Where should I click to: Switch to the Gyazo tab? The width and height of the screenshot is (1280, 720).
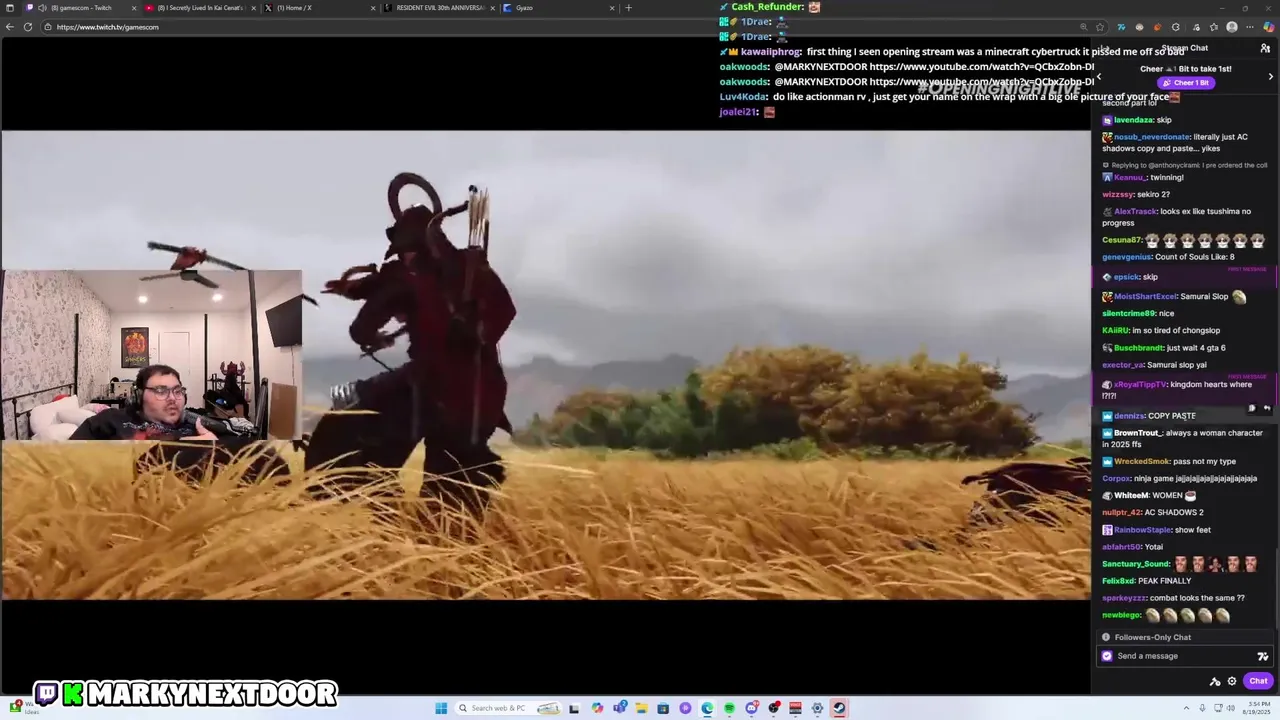pos(558,8)
